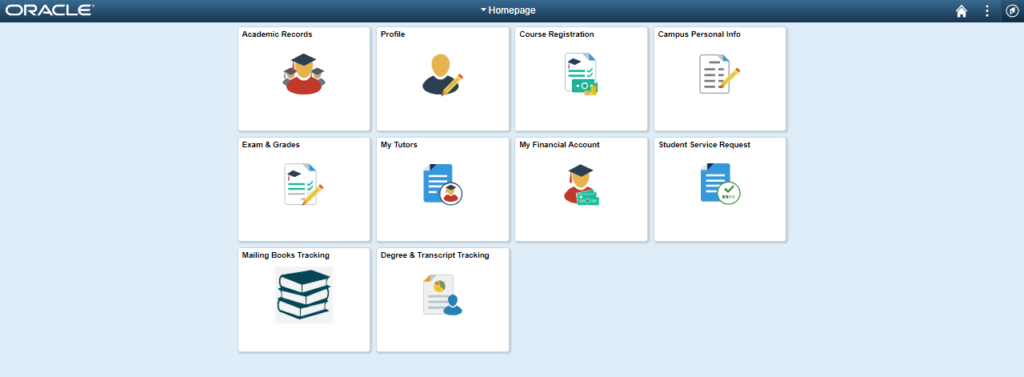Click the Mailing Books Tracking tile title
The image size is (1024, 377).
285,255
